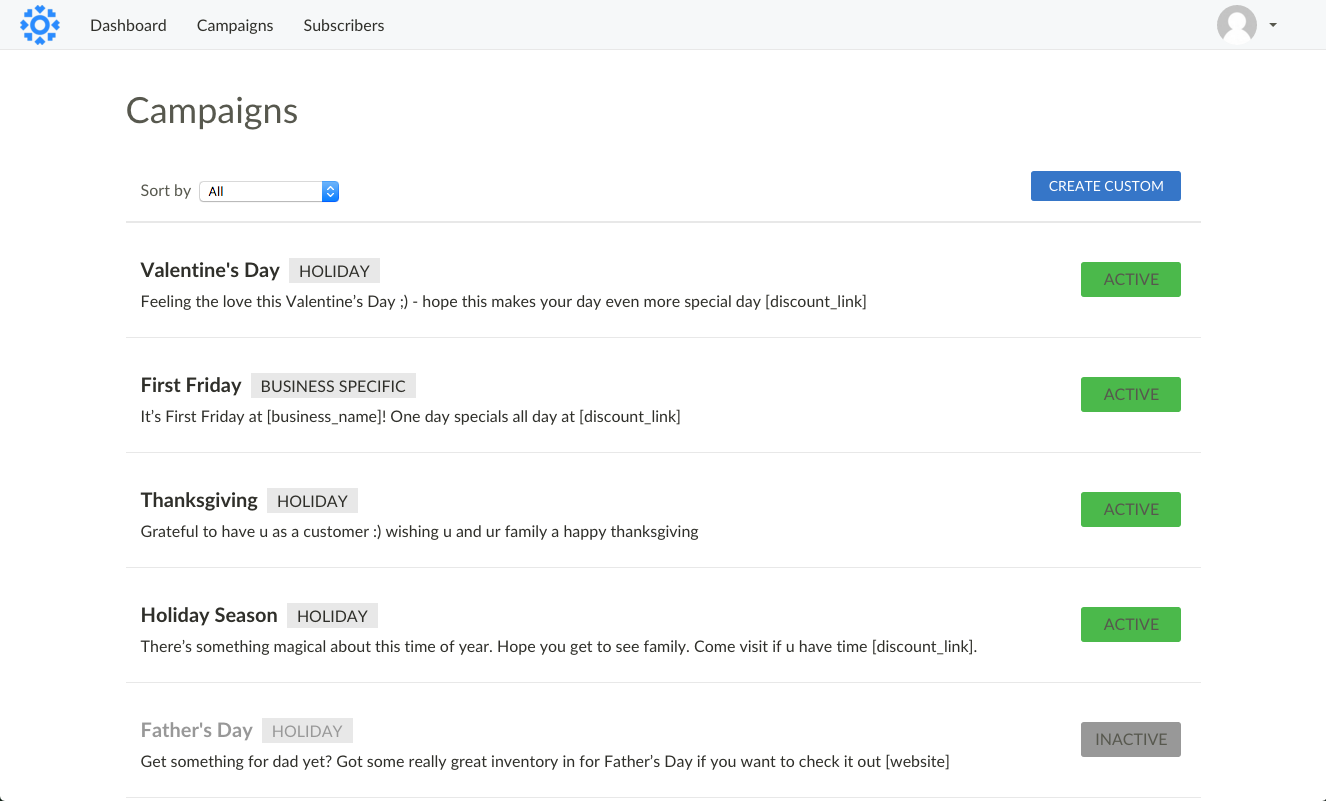This screenshot has height=801, width=1326.
Task: Open the Campaigns nav item
Action: pos(235,25)
